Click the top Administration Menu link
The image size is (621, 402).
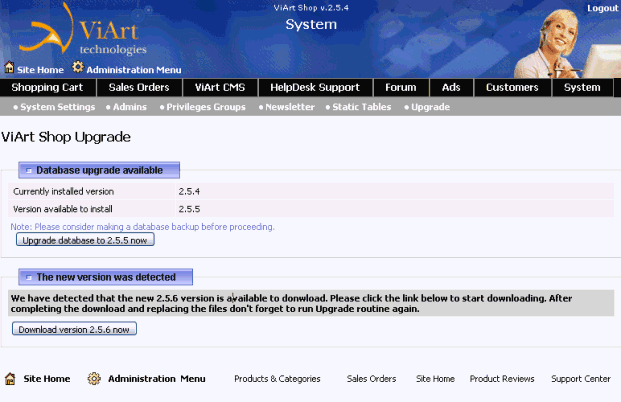click(x=134, y=70)
